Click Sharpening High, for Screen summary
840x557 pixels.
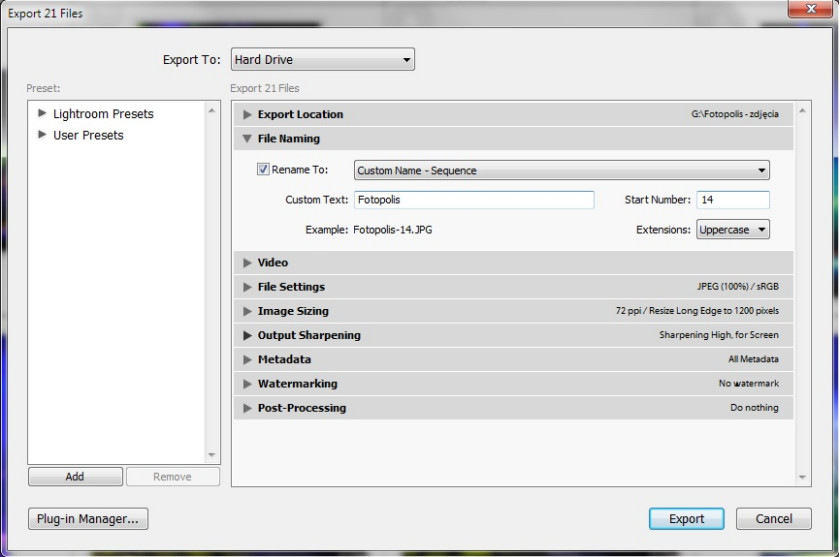tap(718, 335)
